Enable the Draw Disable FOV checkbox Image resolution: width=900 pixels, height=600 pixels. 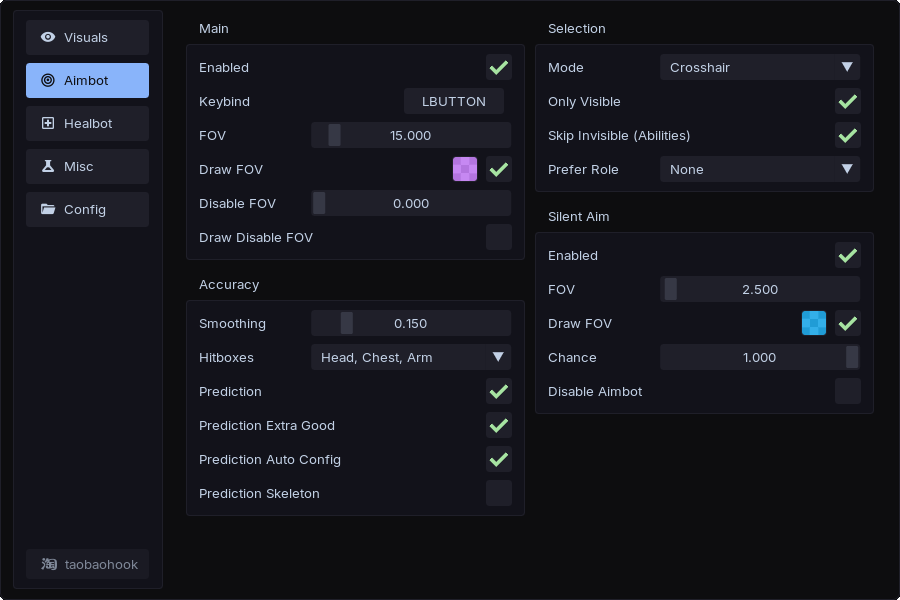point(498,237)
